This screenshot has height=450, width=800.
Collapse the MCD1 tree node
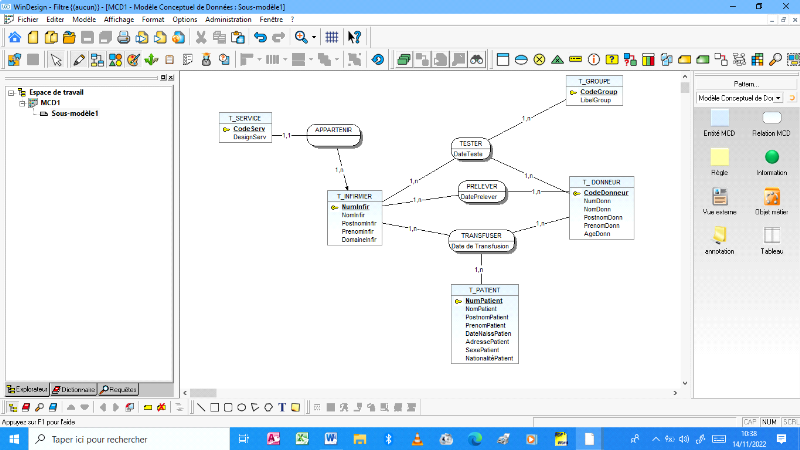click(22, 102)
